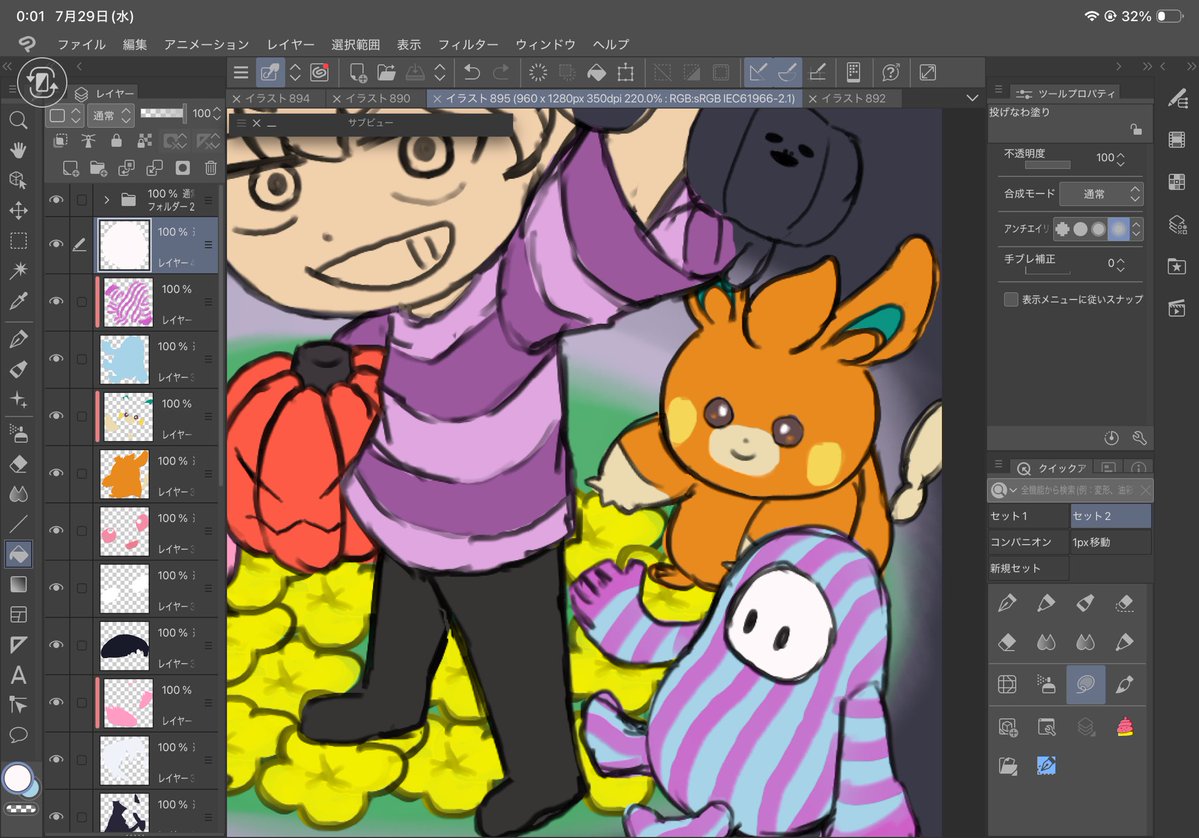Select the Fill bucket tool
1199x838 pixels.
[x=18, y=554]
